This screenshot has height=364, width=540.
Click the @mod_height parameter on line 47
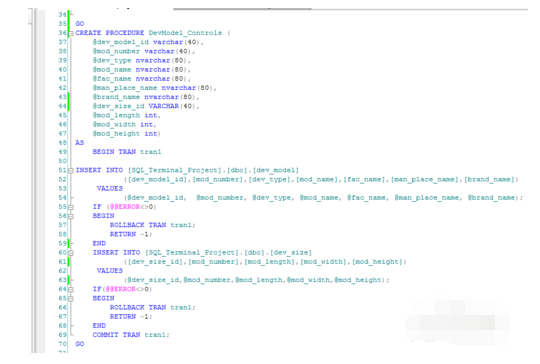click(116, 134)
